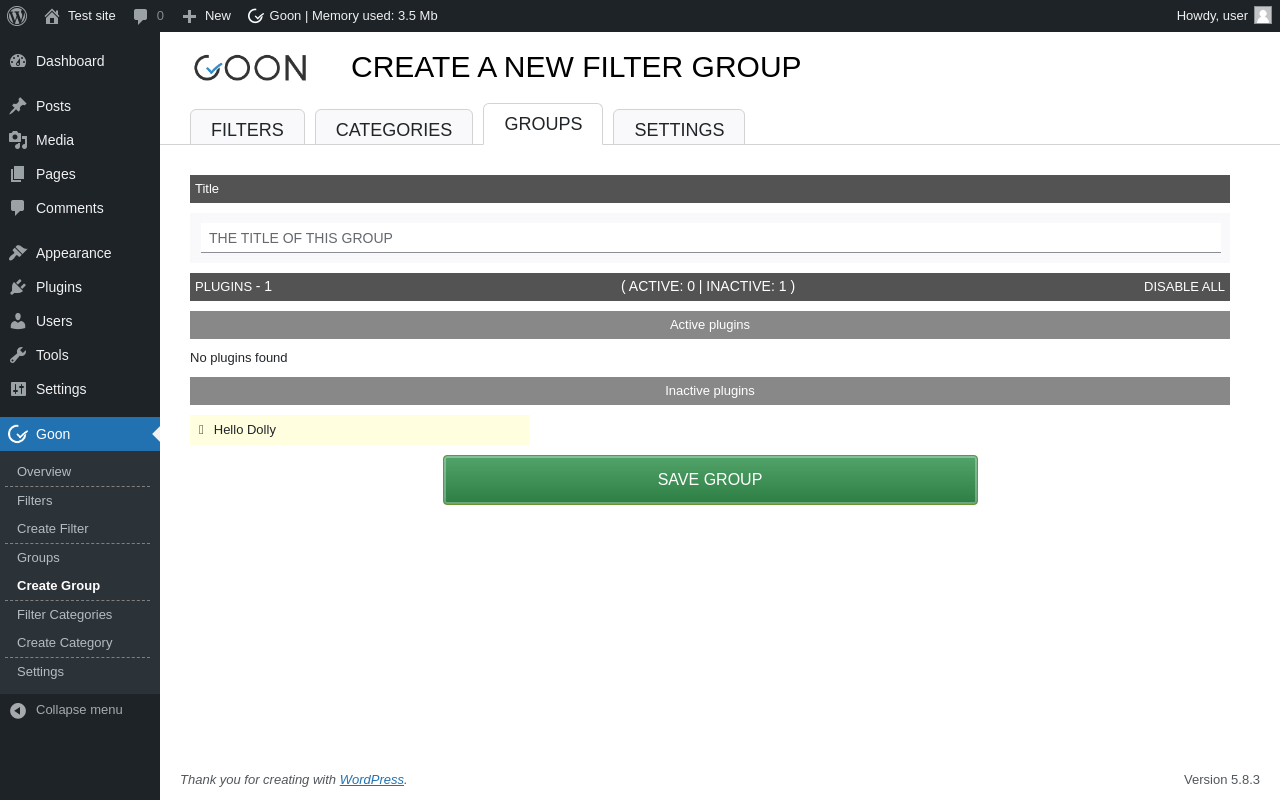Viewport: 1280px width, 800px height.
Task: Open Settings in Goon submenu
Action: click(40, 672)
